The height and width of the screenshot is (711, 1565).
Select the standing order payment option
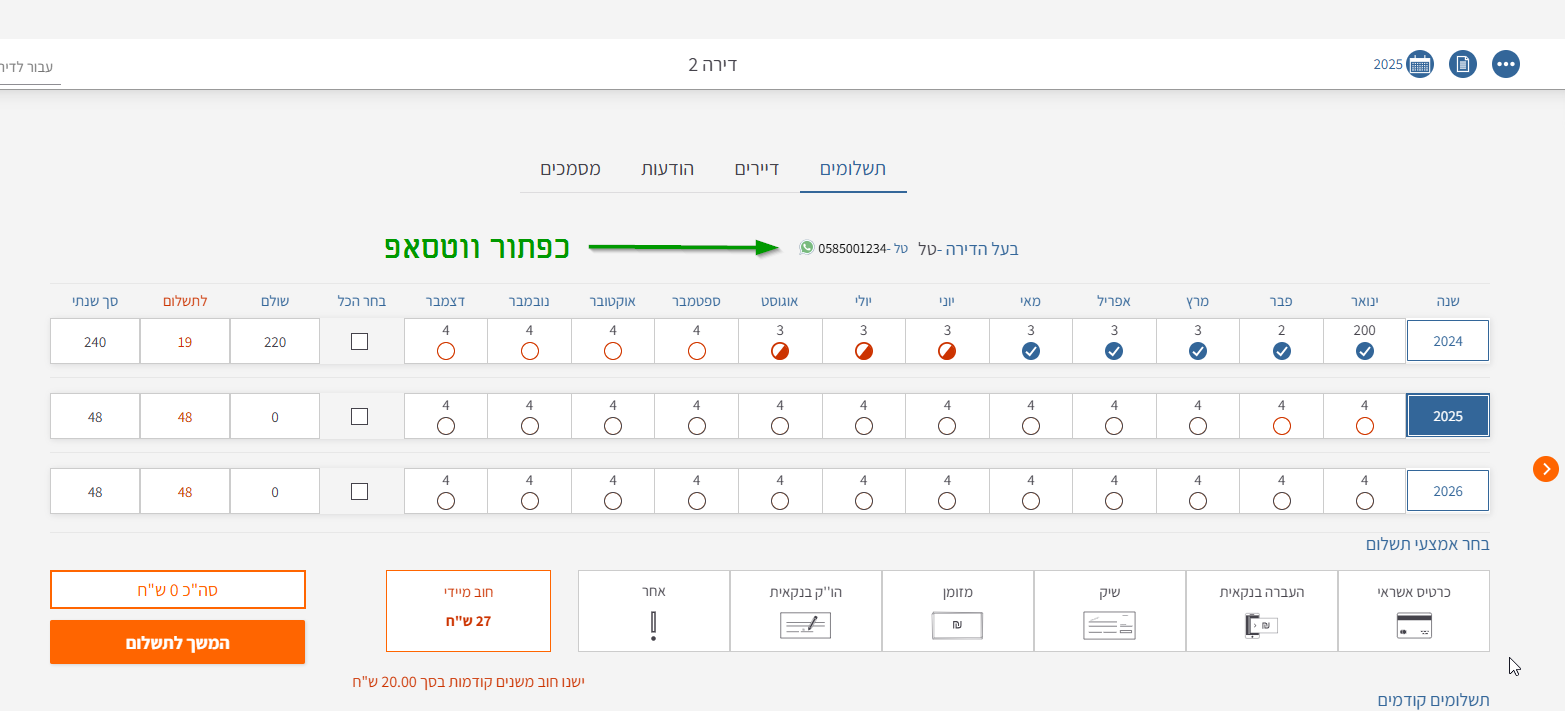[806, 610]
